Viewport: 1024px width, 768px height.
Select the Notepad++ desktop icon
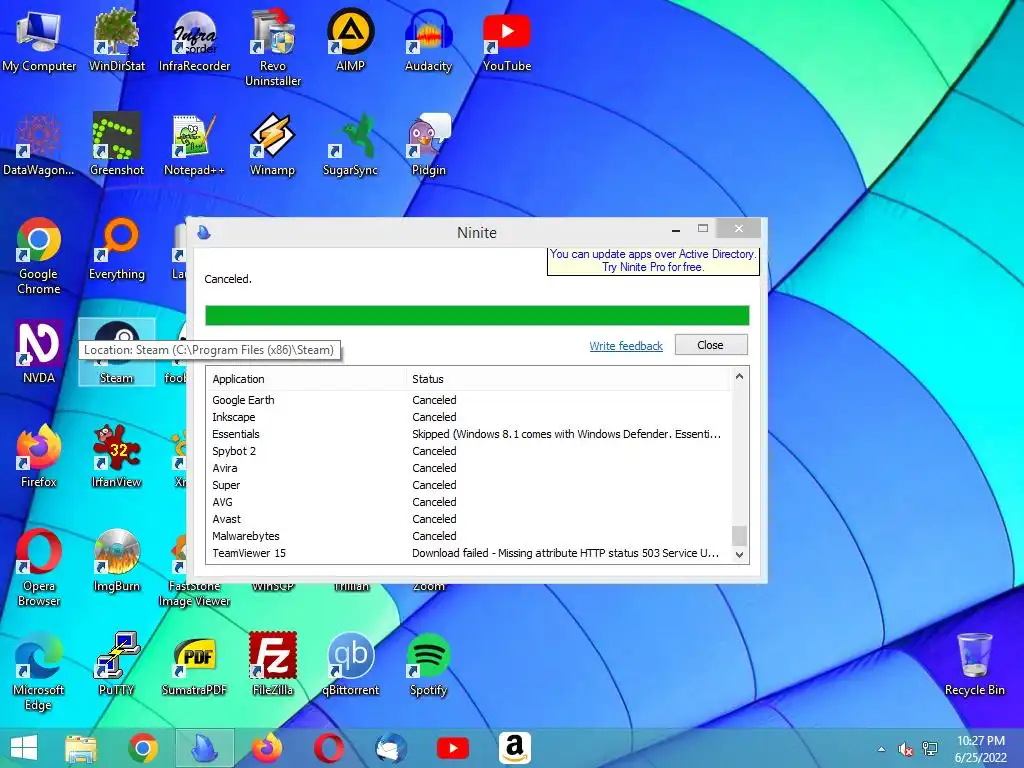(x=195, y=145)
